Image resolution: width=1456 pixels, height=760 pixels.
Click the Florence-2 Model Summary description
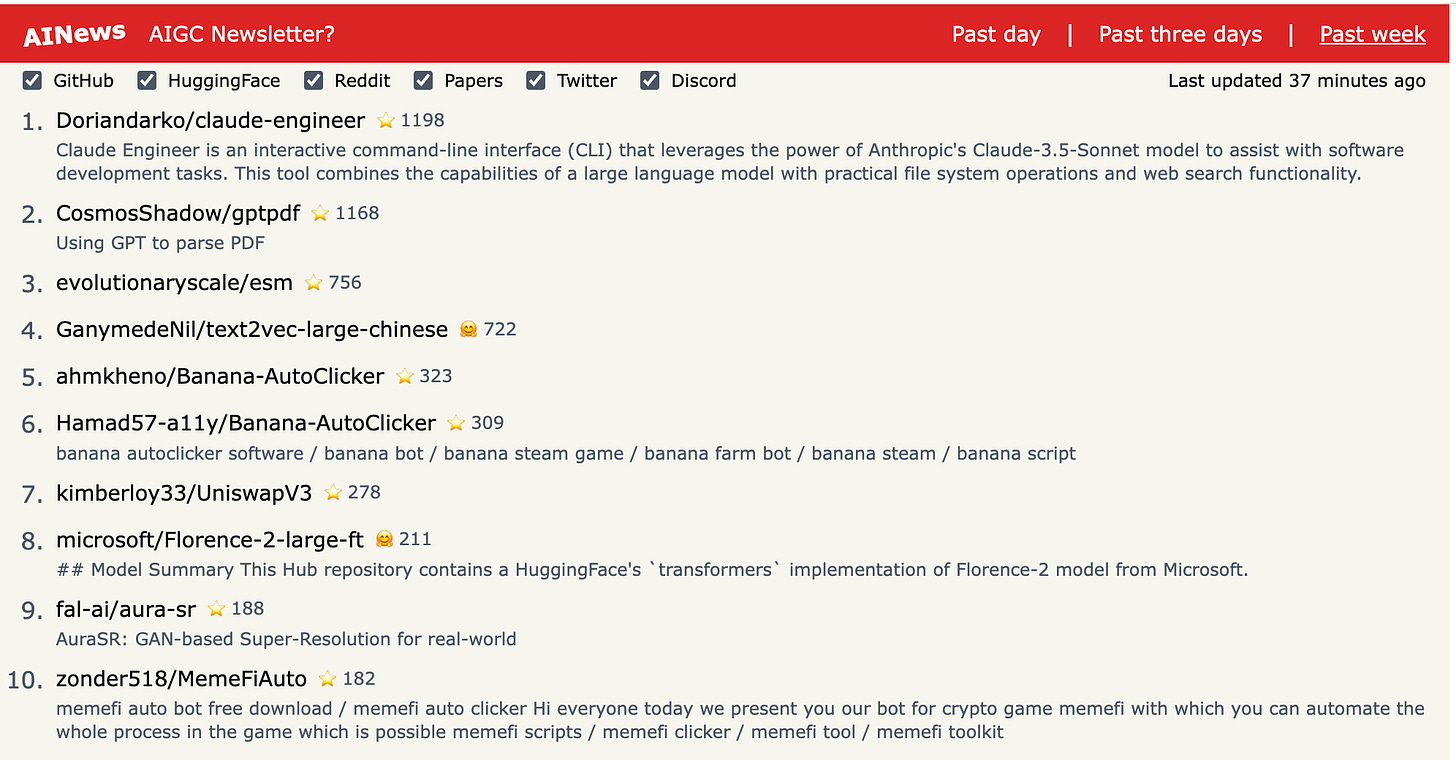point(652,570)
